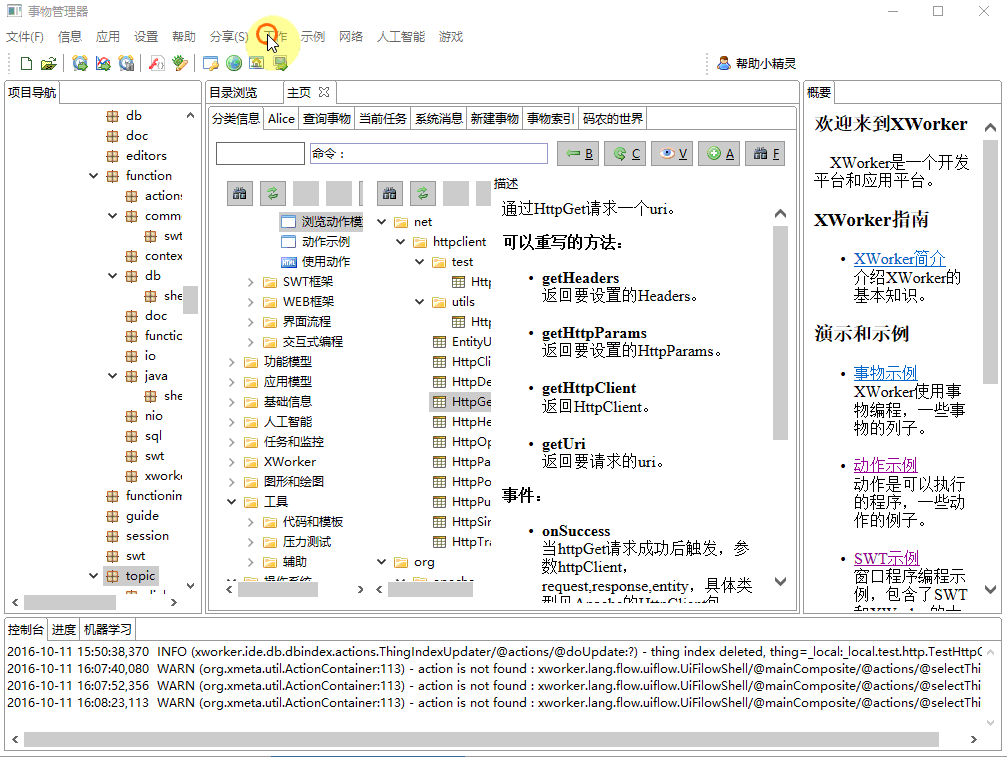Click the 命令 input field
The height and width of the screenshot is (757, 1007).
pyautogui.click(x=428, y=153)
